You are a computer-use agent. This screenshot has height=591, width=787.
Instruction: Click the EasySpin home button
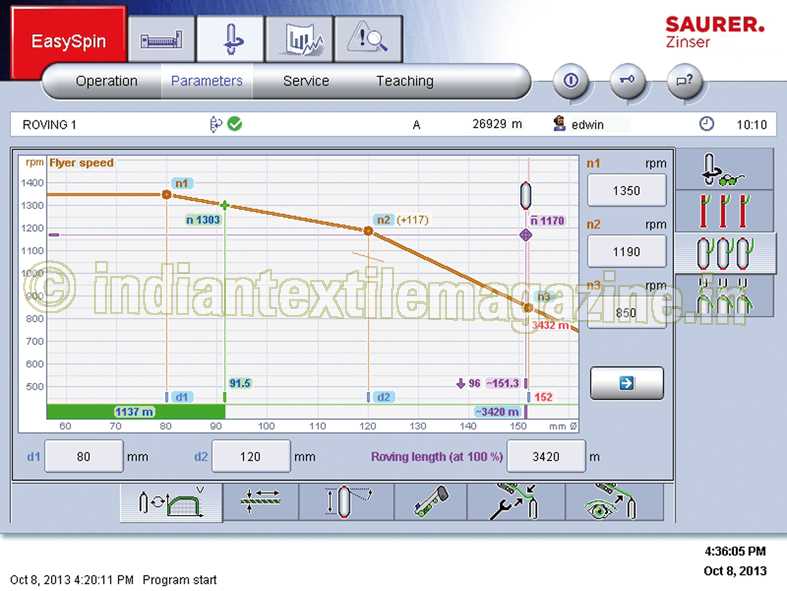tap(68, 40)
